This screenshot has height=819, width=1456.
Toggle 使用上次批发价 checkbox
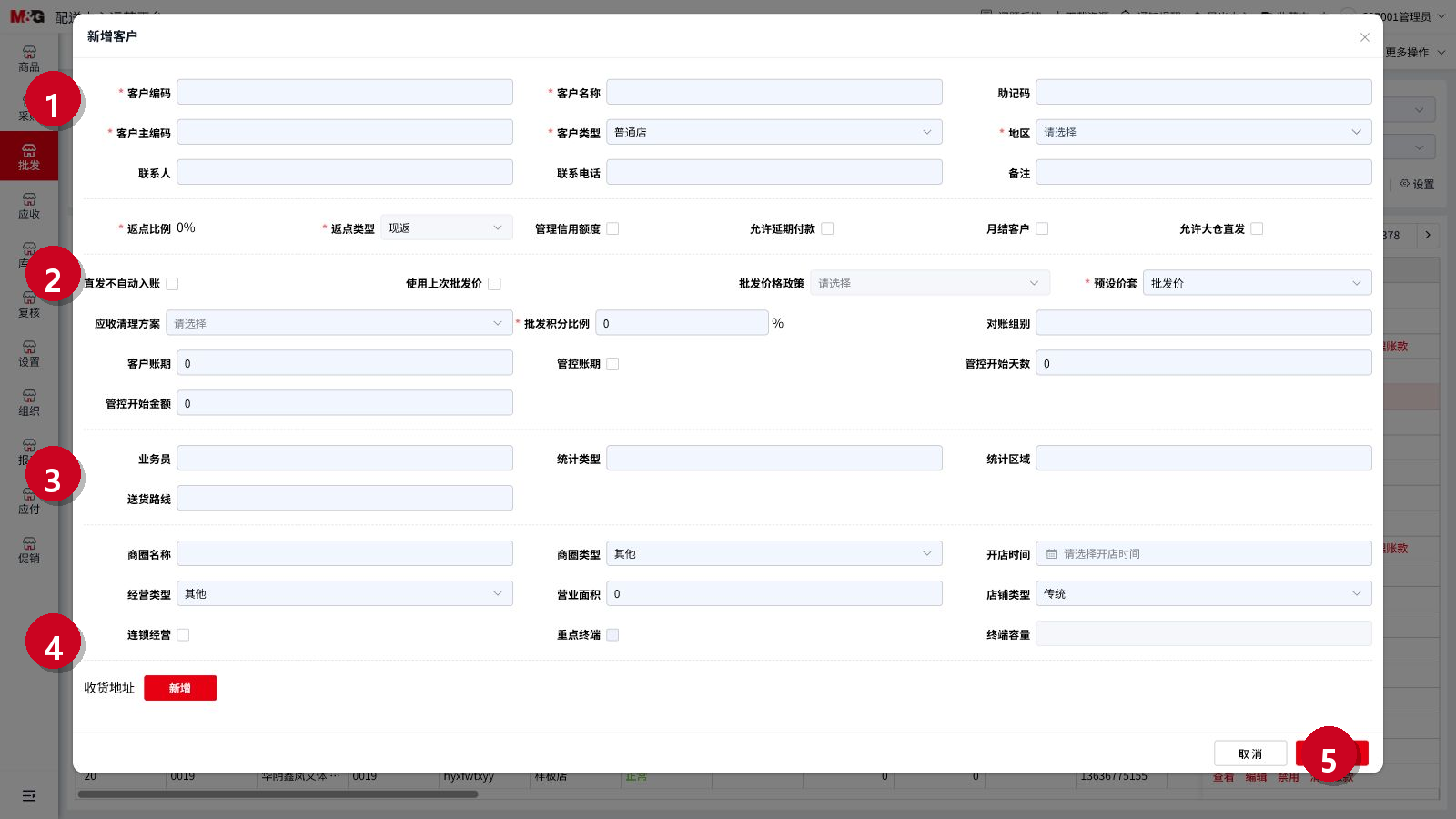(494, 284)
